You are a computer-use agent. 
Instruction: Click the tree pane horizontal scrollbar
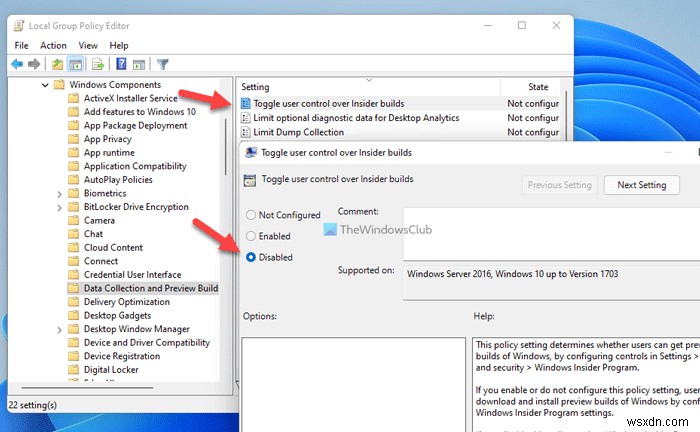87,388
